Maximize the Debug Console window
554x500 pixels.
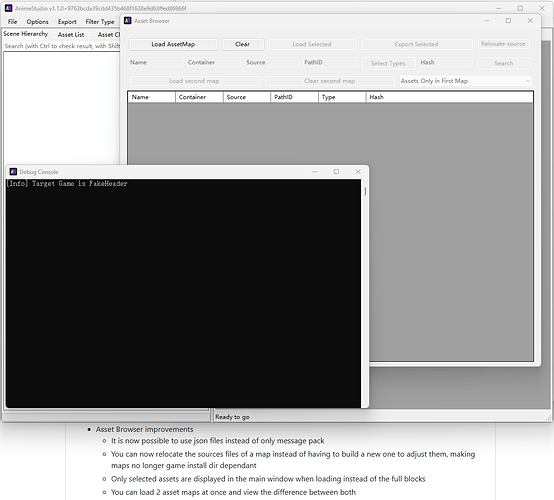336,172
